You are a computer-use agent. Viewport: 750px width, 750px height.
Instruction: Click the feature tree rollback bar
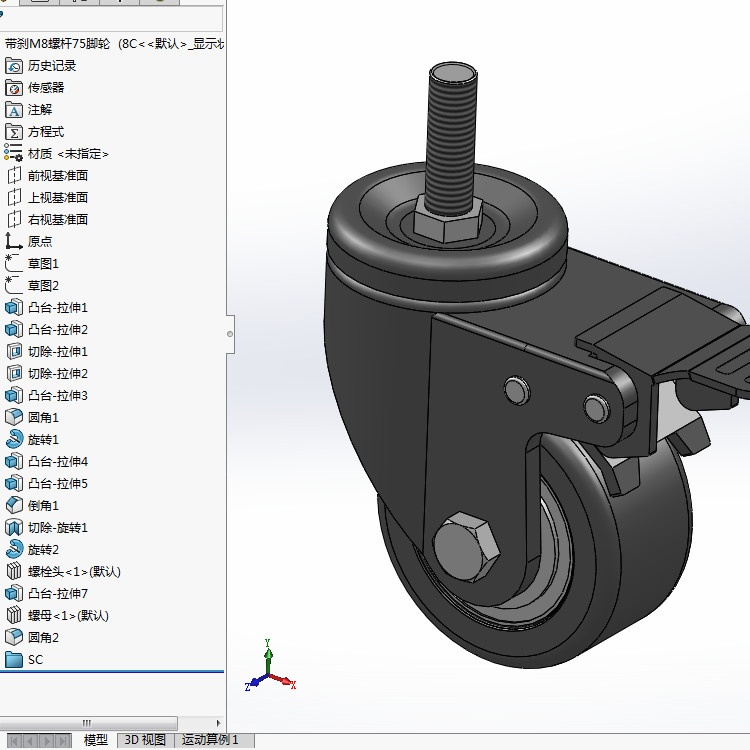(x=112, y=672)
